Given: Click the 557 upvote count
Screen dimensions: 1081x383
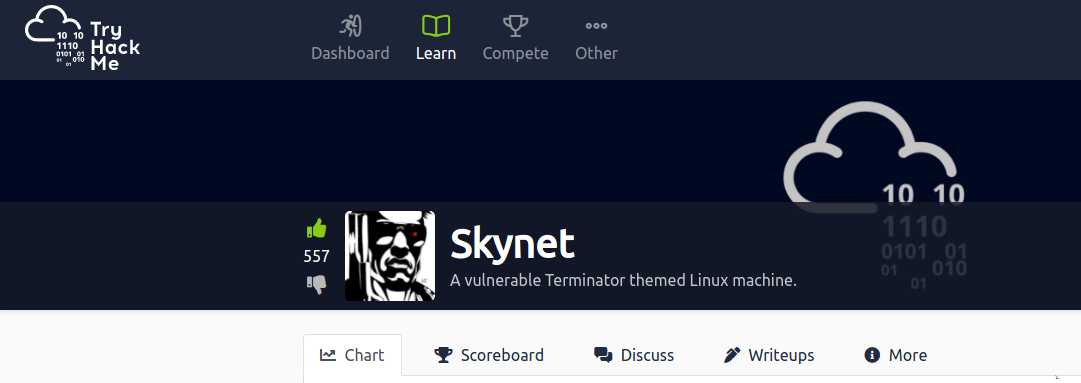Looking at the screenshot, I should coord(316,256).
